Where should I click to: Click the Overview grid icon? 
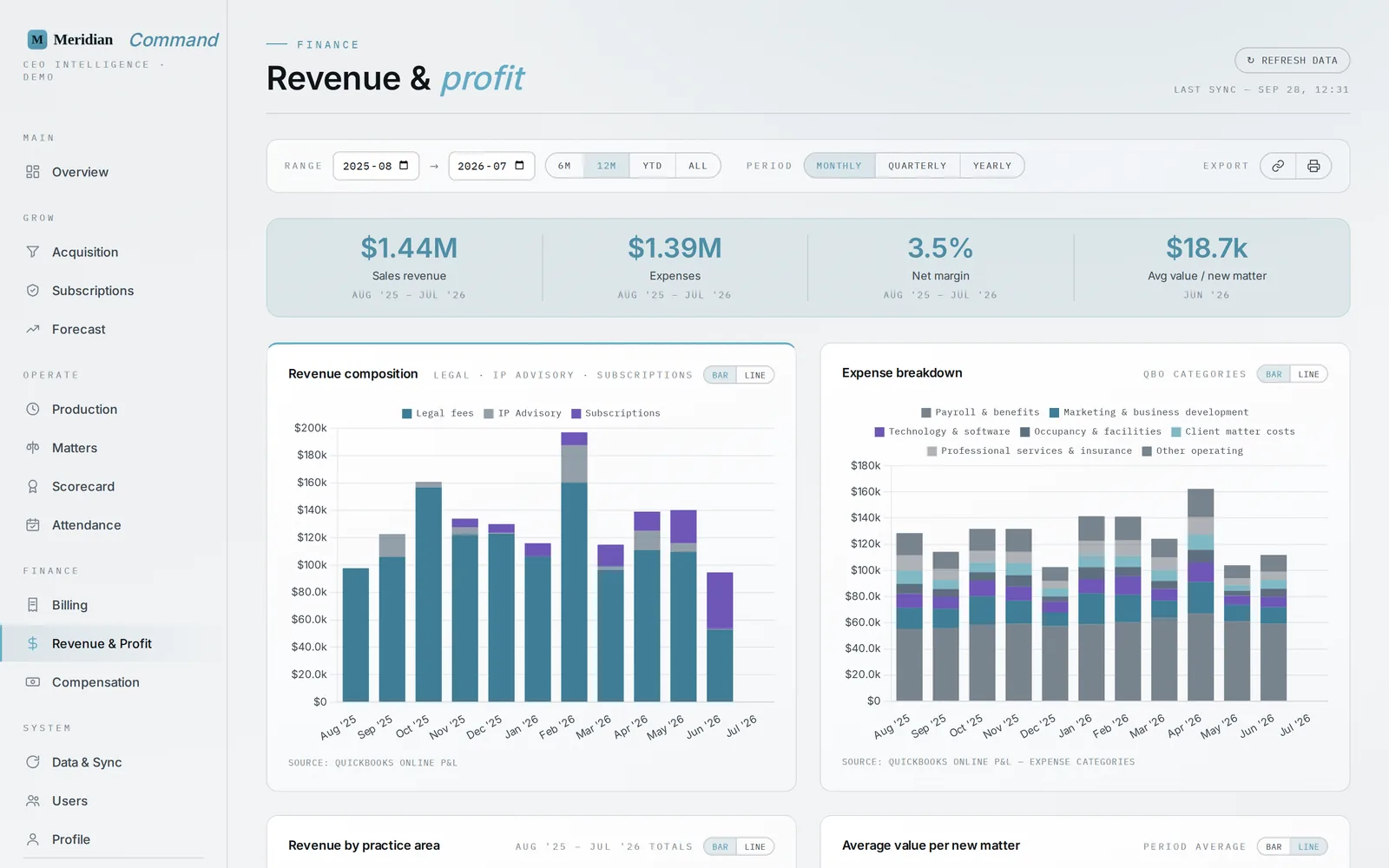(33, 172)
